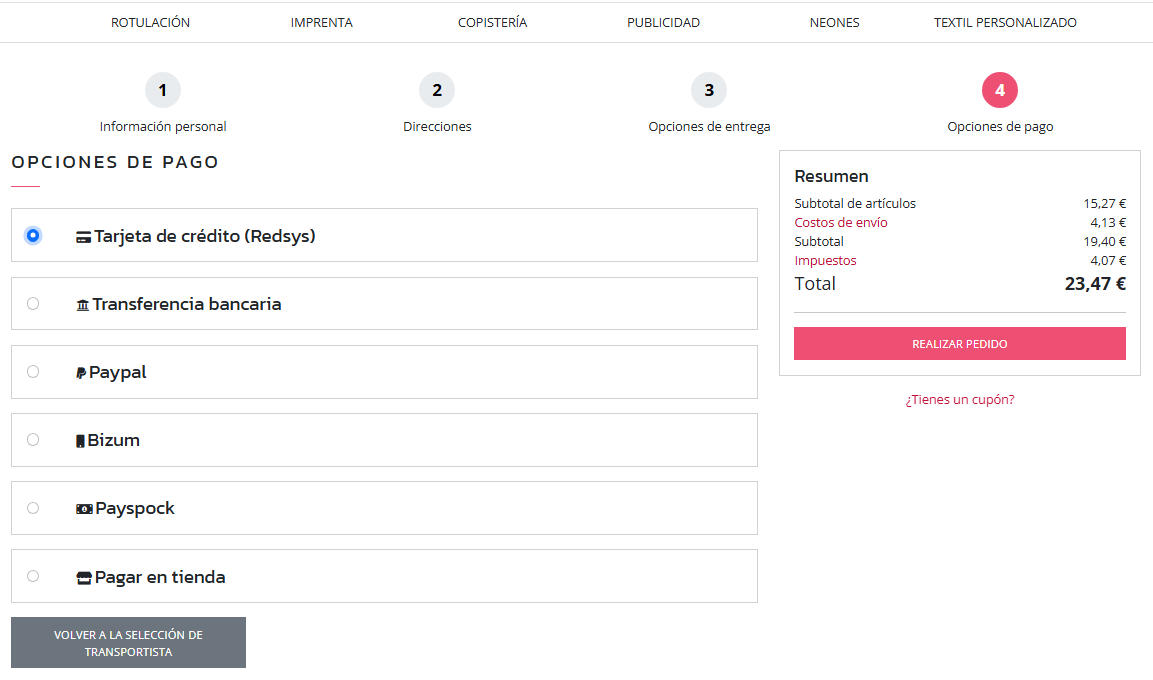
Task: Click Volver a la selección de transportista
Action: (128, 643)
